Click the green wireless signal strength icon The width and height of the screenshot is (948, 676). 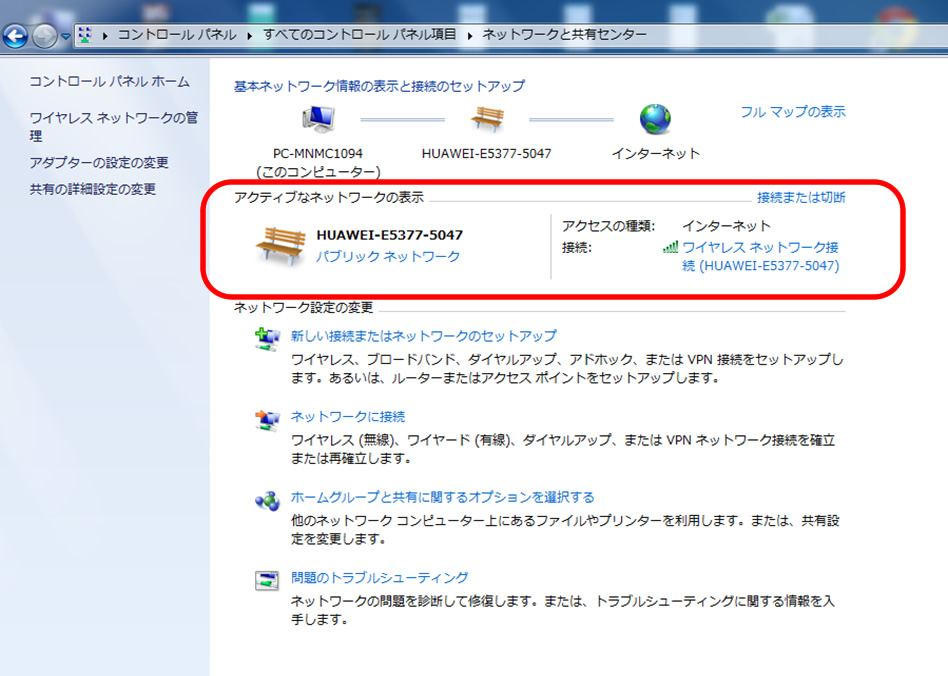[670, 247]
